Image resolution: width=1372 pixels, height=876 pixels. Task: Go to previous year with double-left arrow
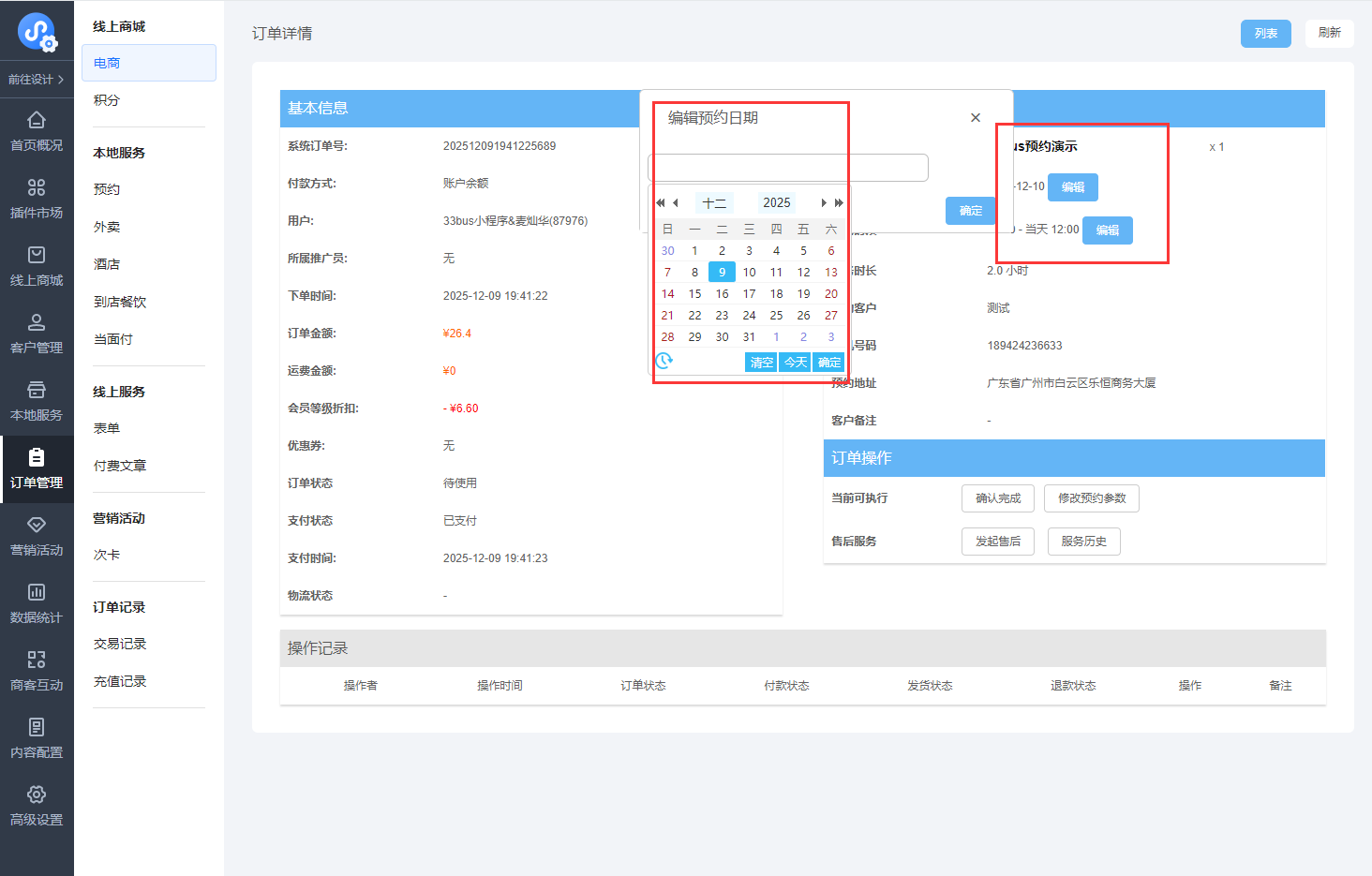[x=661, y=202]
